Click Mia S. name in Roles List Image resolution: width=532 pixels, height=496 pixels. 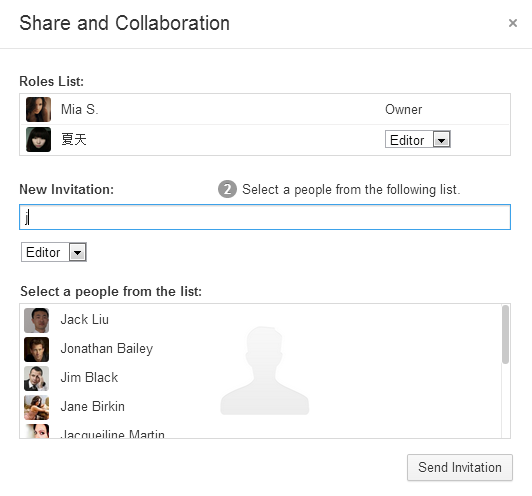click(79, 109)
